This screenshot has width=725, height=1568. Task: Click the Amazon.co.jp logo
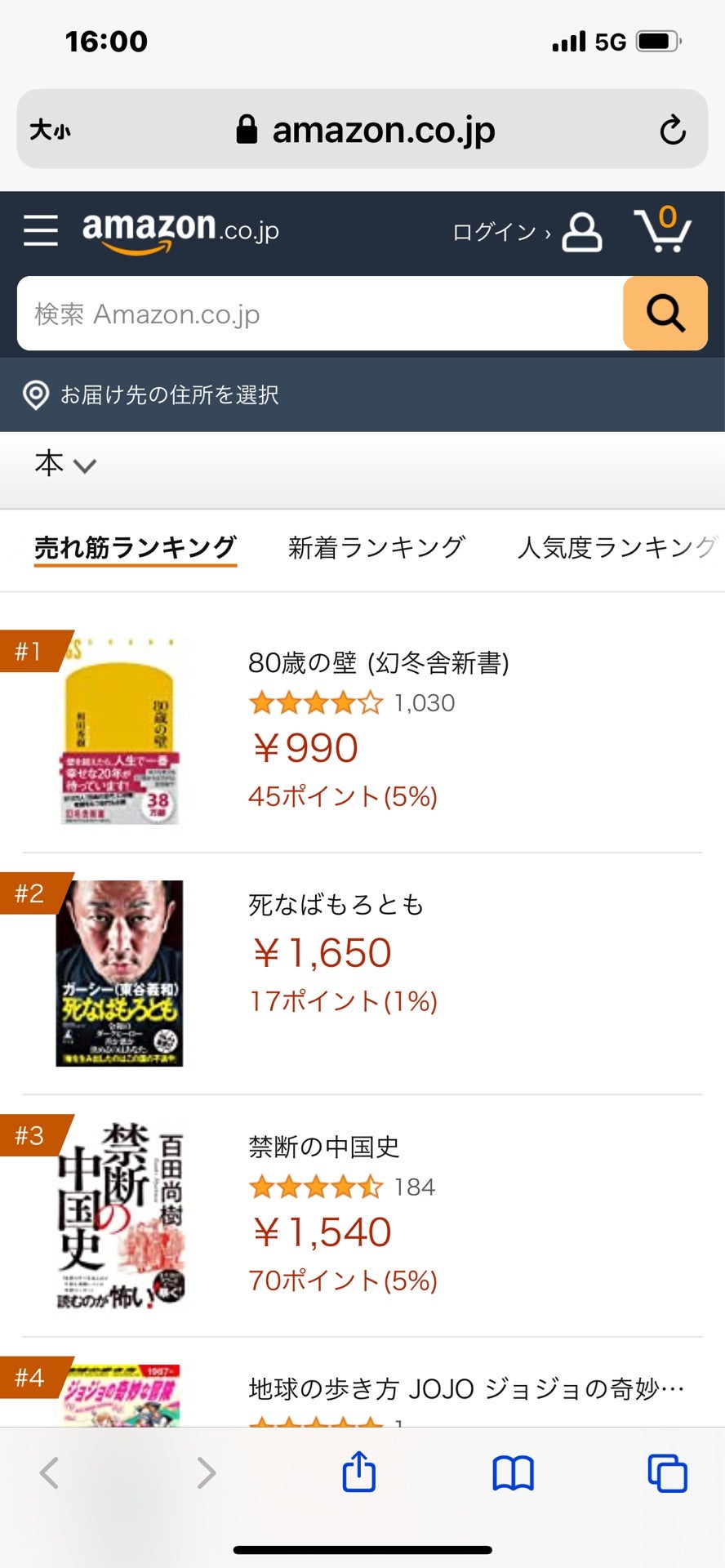click(x=180, y=230)
